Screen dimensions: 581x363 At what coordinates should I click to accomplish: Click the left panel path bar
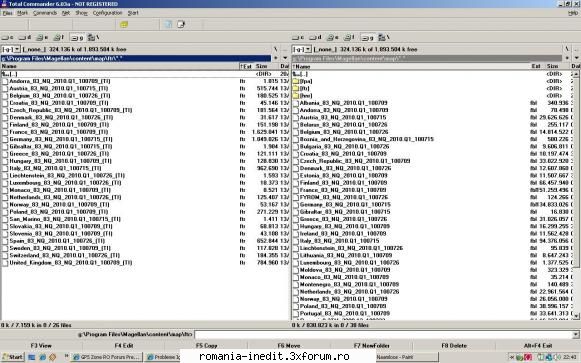tap(136, 58)
